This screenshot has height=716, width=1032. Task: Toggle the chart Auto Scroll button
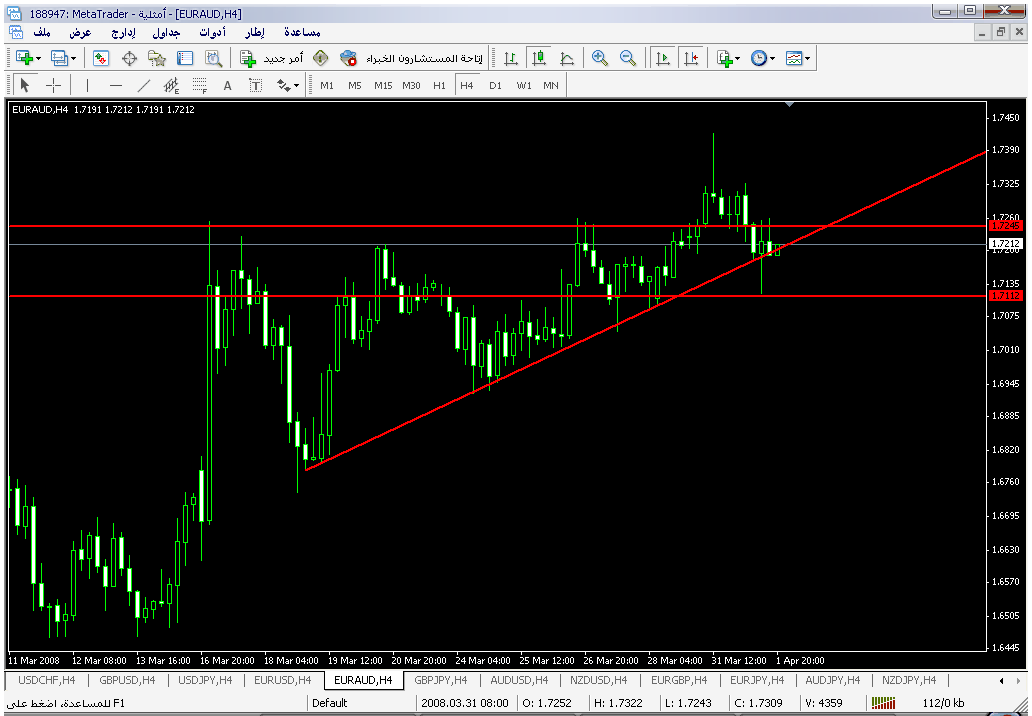pyautogui.click(x=662, y=59)
